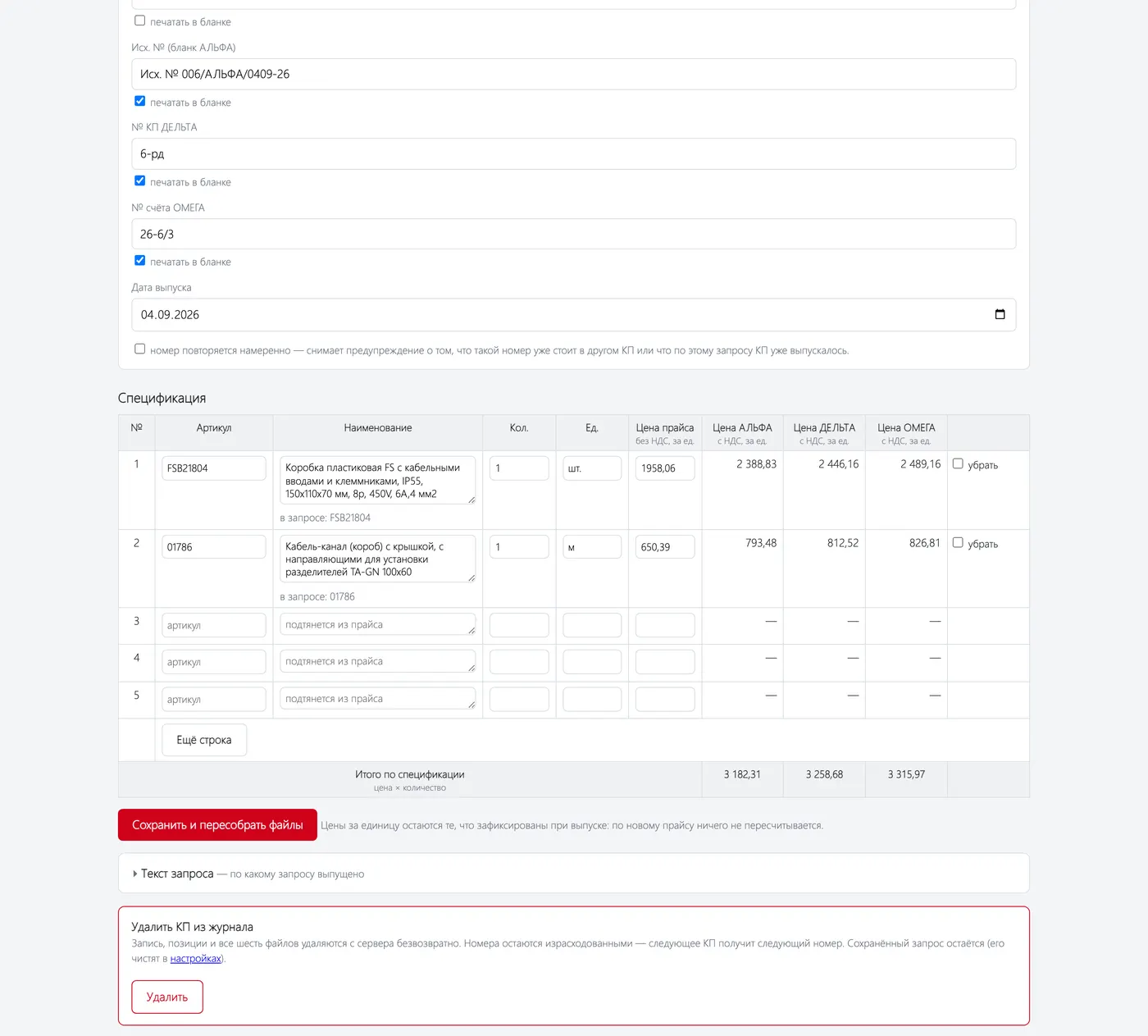
Task: Focus the № счёта ОМЕГА field '26-6/3'
Action: [574, 234]
